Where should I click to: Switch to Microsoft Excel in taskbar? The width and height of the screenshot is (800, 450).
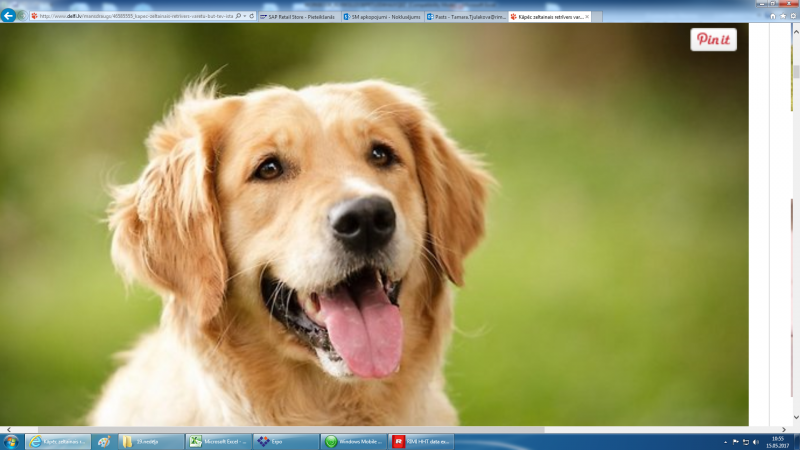pyautogui.click(x=217, y=441)
